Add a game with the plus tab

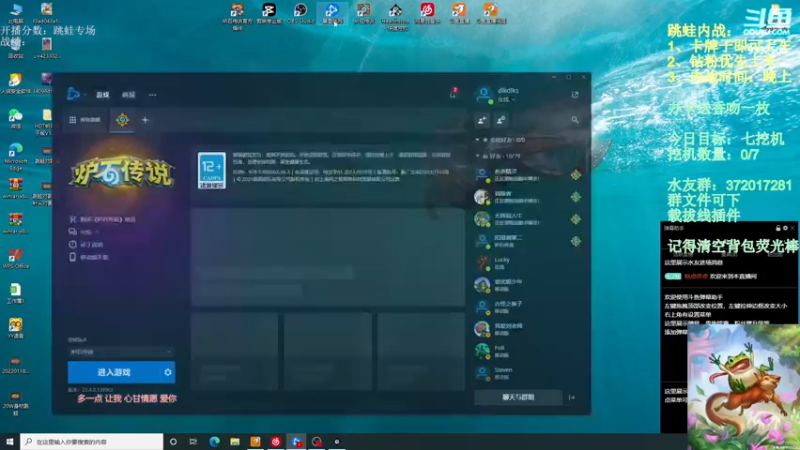tap(145, 120)
